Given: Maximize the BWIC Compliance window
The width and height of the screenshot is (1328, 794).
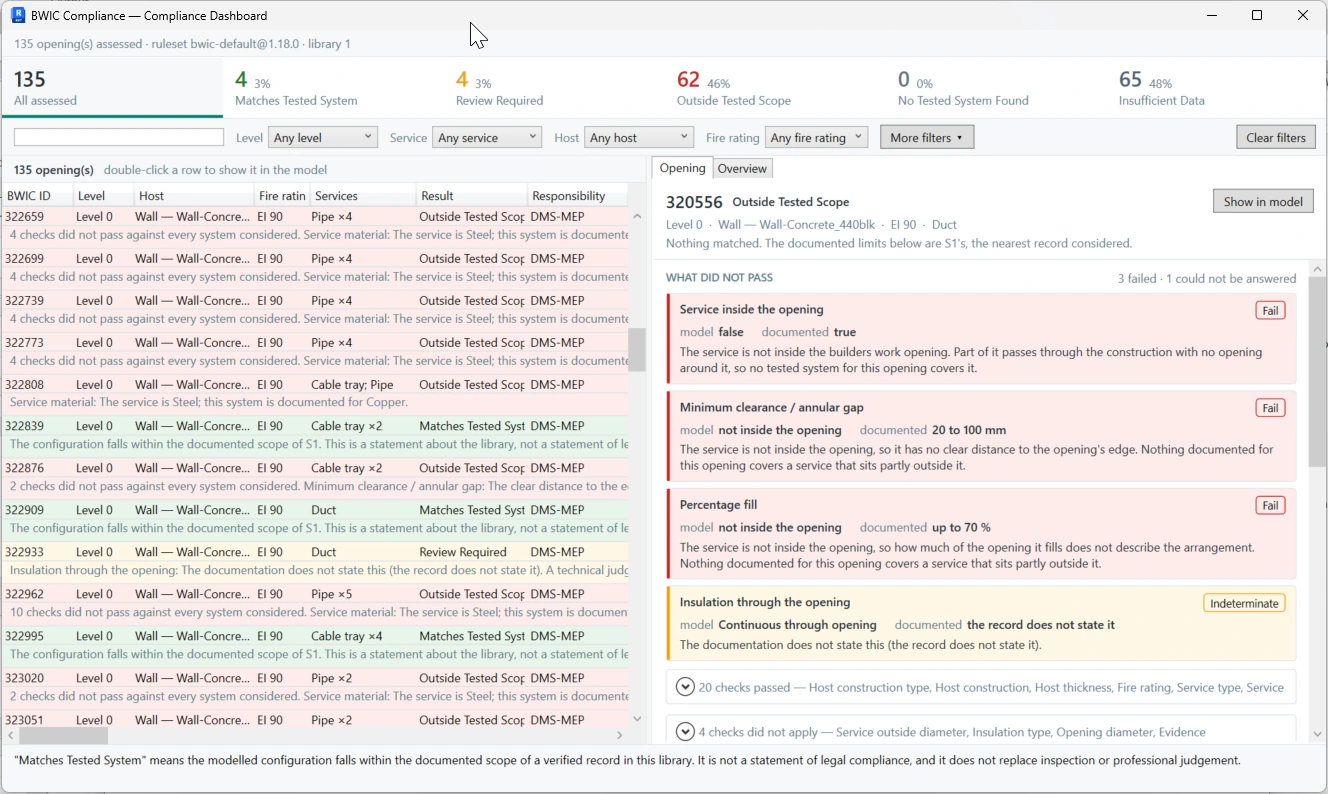Looking at the screenshot, I should (1257, 15).
